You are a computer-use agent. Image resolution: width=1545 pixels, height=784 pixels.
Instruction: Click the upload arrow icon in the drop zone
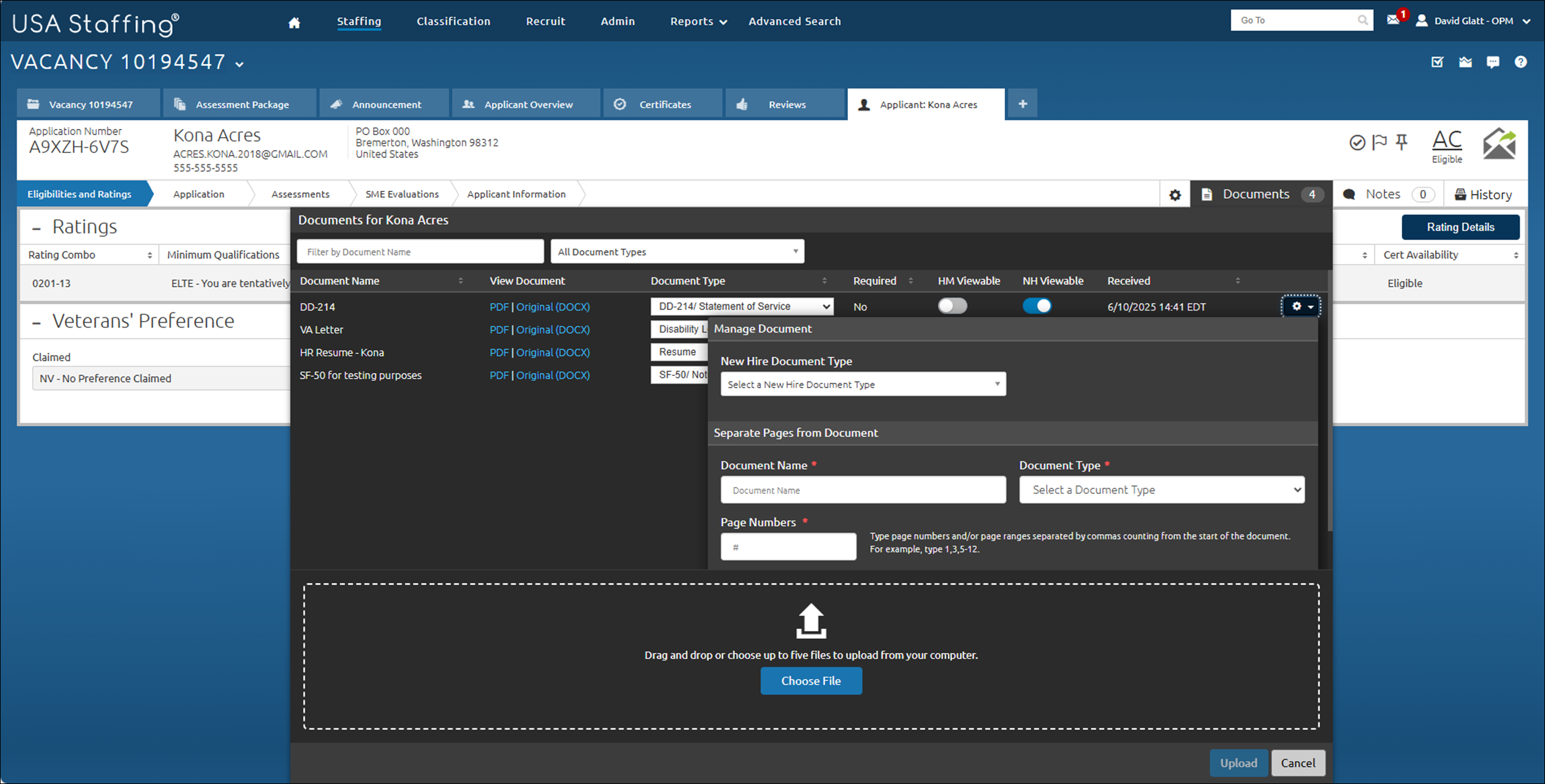(x=811, y=620)
